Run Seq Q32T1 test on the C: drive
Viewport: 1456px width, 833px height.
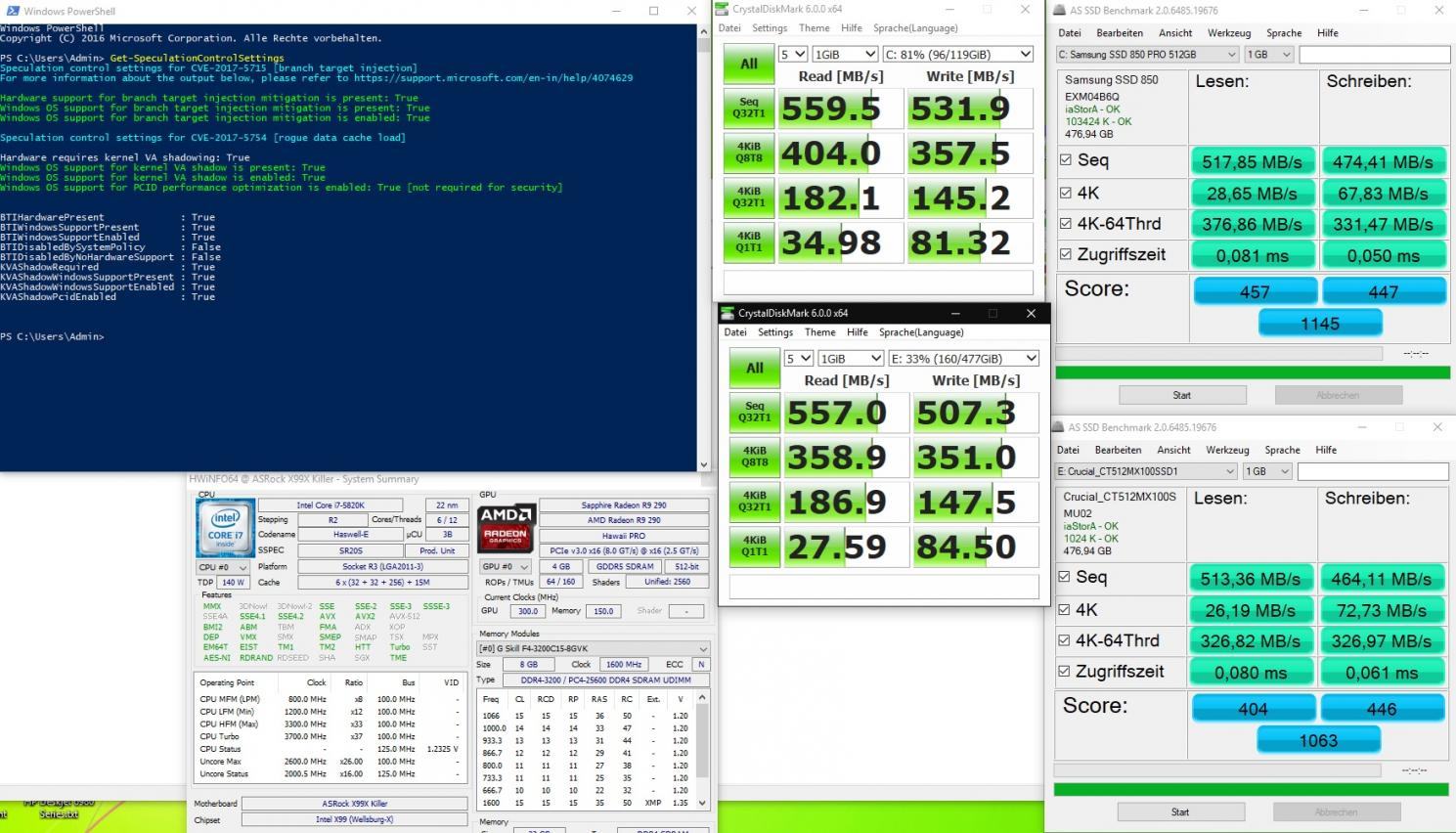[x=748, y=109]
